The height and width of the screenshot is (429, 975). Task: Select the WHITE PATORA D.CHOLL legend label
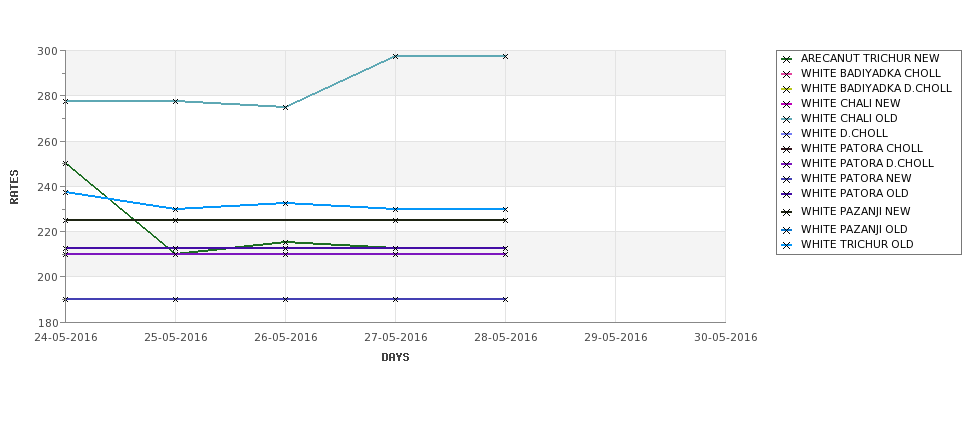(x=867, y=164)
